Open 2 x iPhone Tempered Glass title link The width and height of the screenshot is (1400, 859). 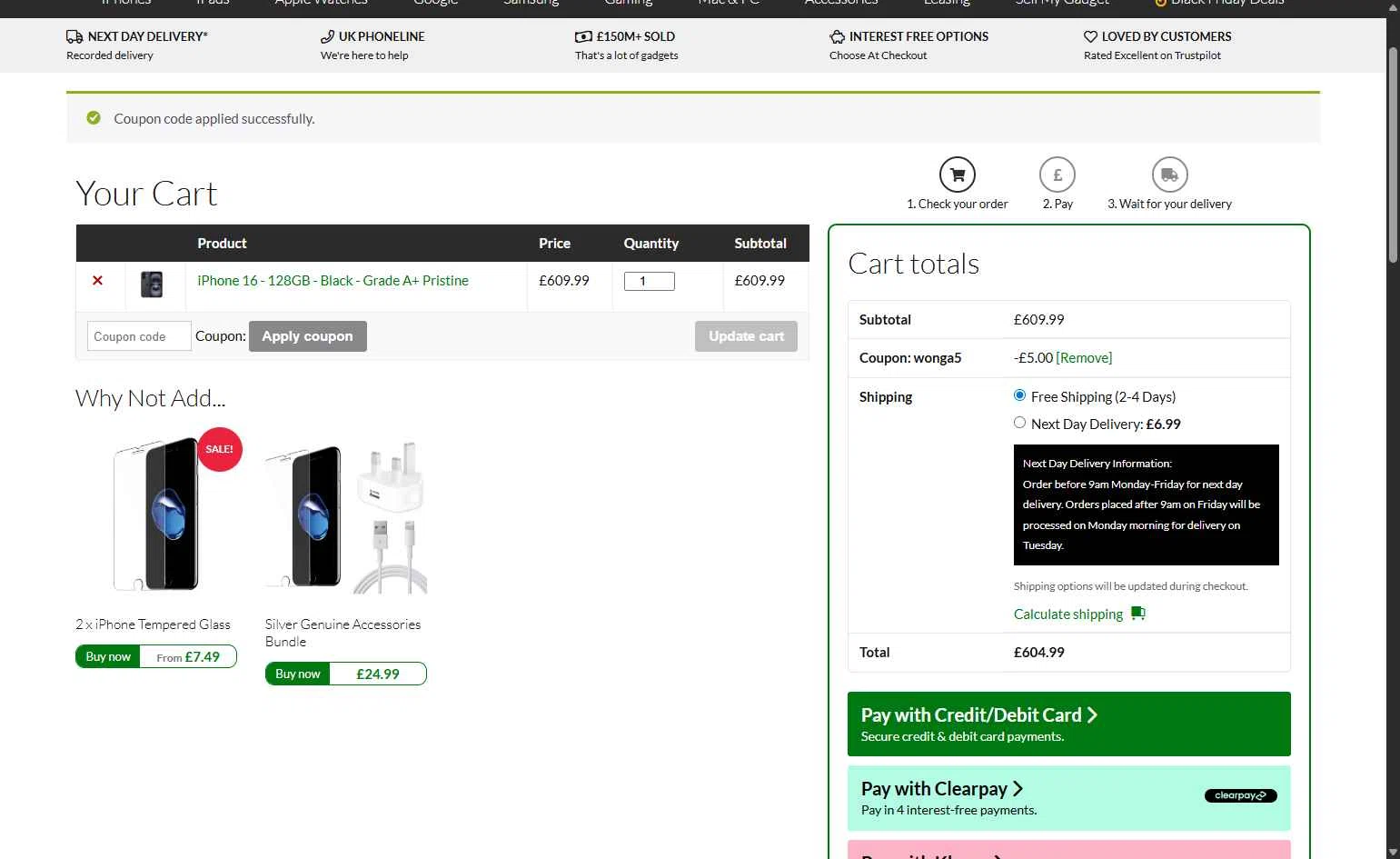tap(153, 624)
